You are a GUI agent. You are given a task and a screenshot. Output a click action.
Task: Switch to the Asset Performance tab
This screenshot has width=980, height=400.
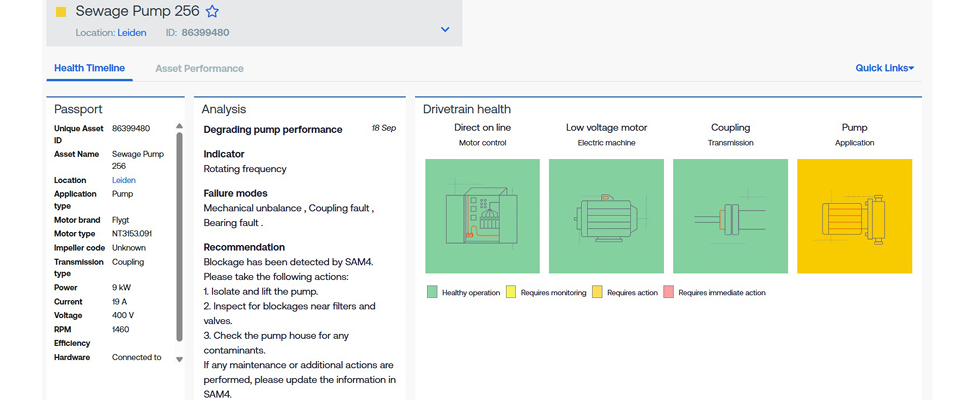click(199, 68)
